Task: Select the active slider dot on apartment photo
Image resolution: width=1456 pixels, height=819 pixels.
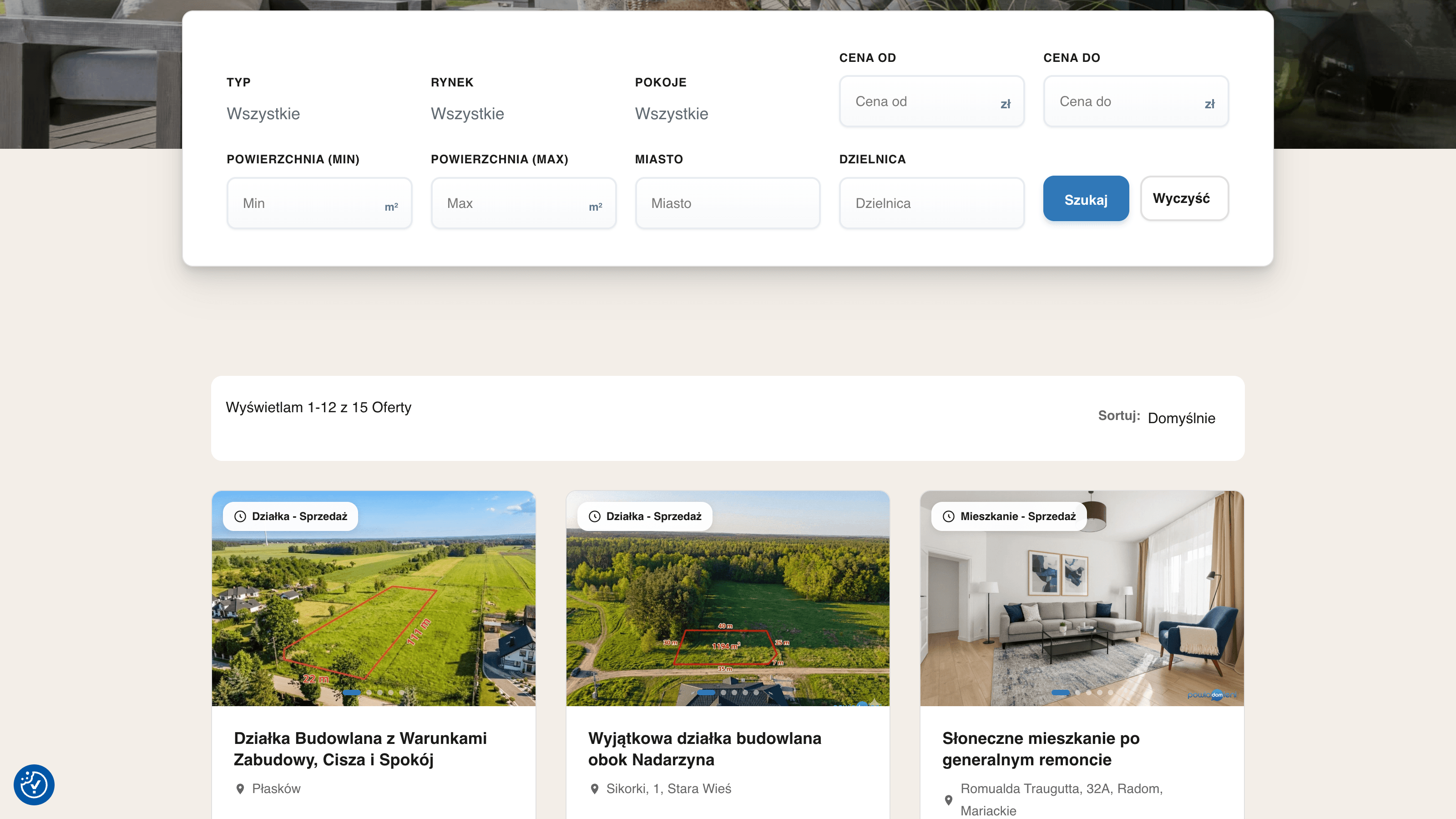Action: (x=1060, y=693)
